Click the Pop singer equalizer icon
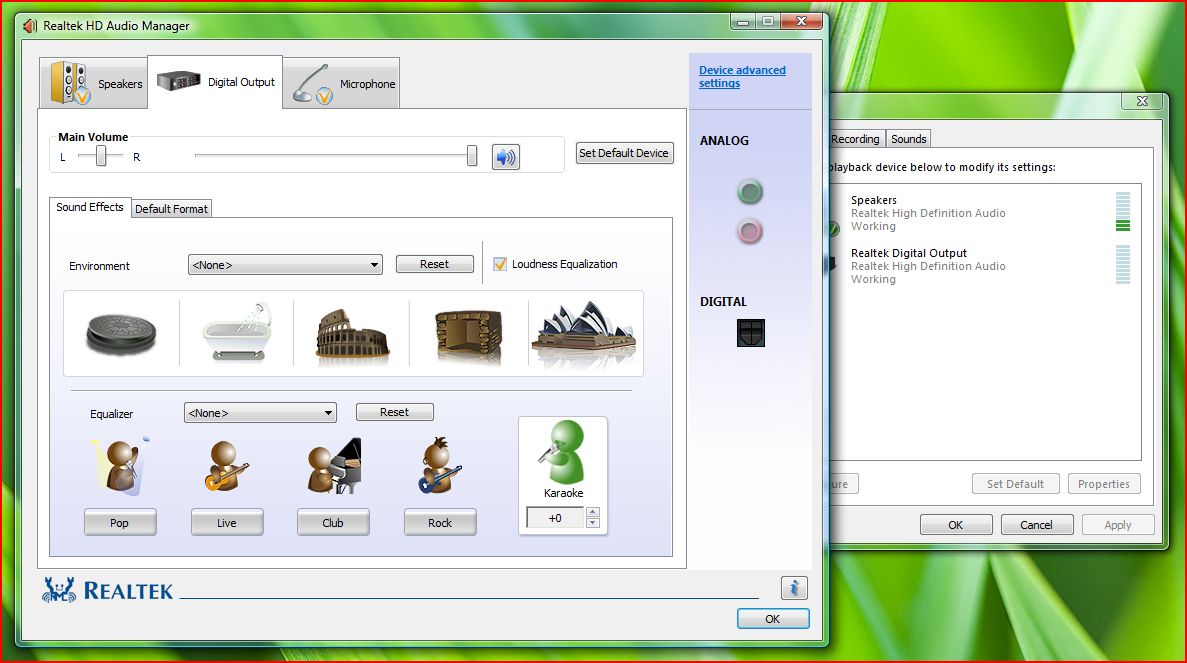This screenshot has height=663, width=1187. (x=121, y=465)
